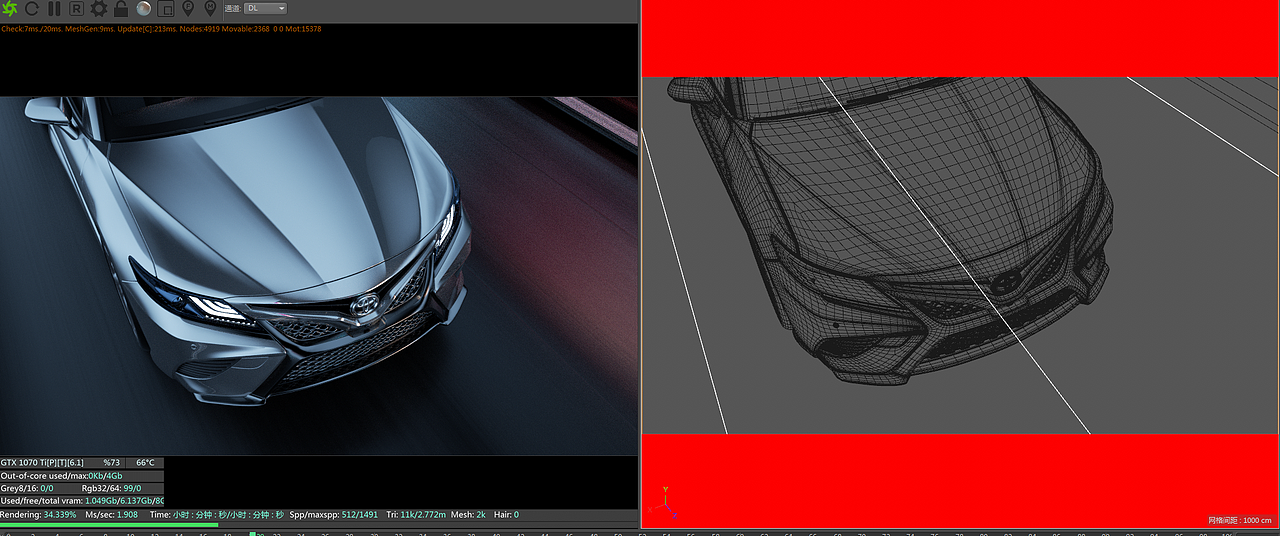Click the 66°C GPU temperature readout
This screenshot has height=536, width=1280.
coord(145,463)
